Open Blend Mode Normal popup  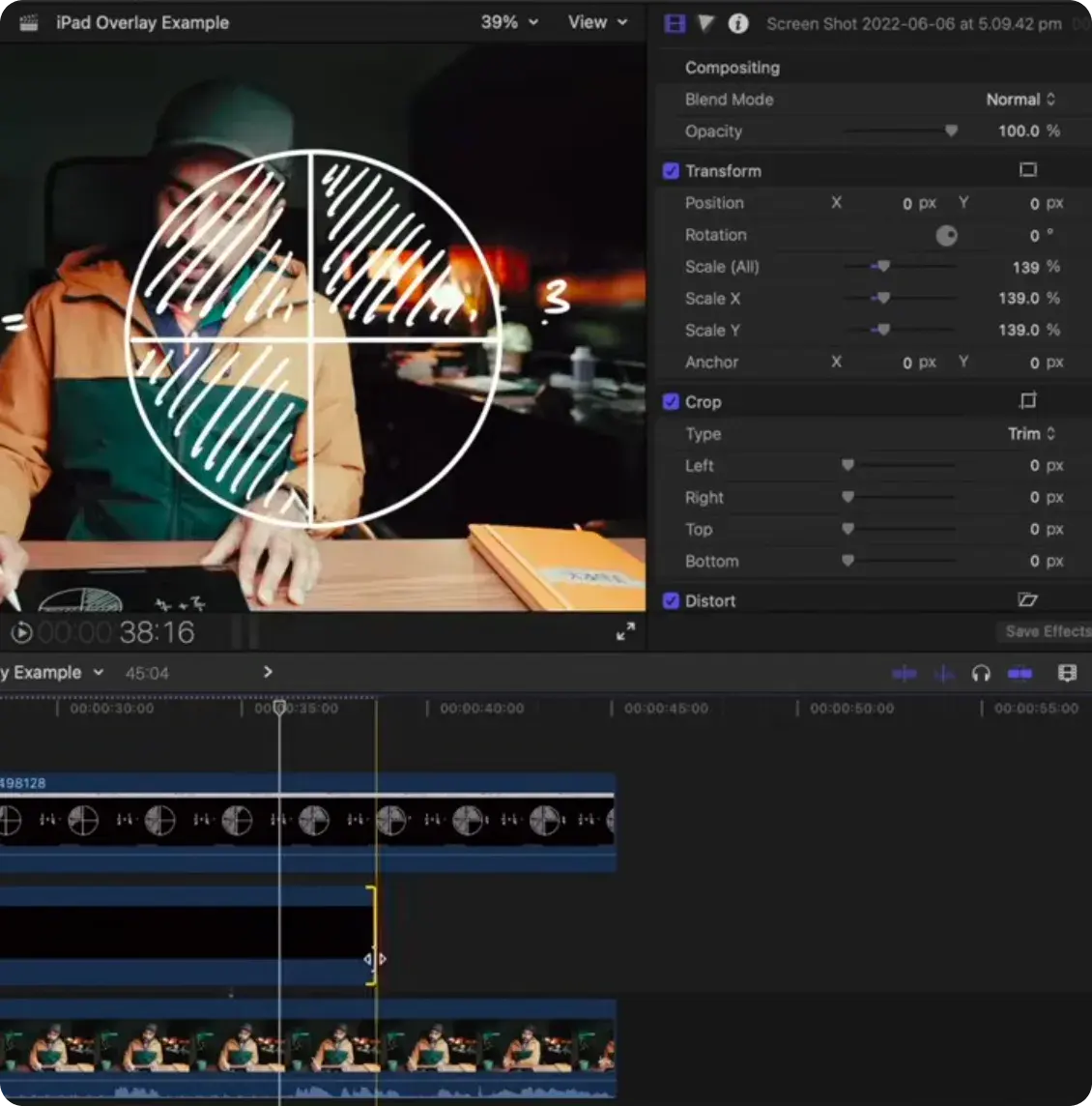click(1020, 100)
